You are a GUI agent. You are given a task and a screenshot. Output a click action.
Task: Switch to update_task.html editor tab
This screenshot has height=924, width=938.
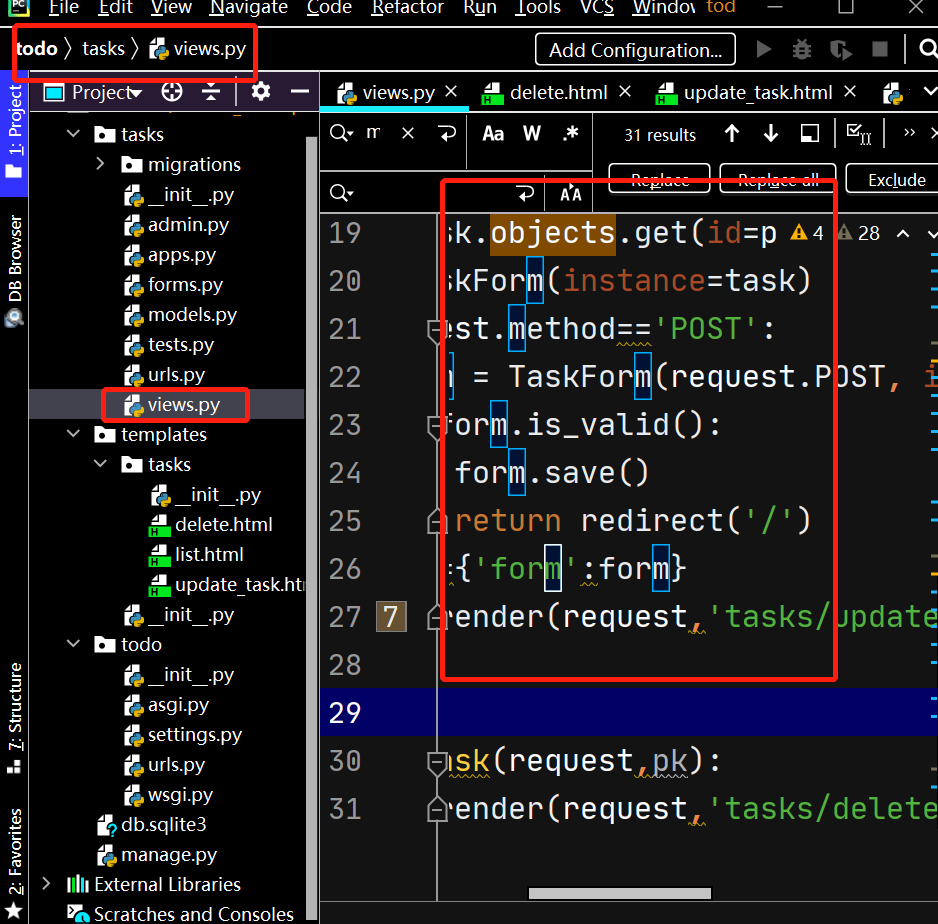click(x=757, y=93)
